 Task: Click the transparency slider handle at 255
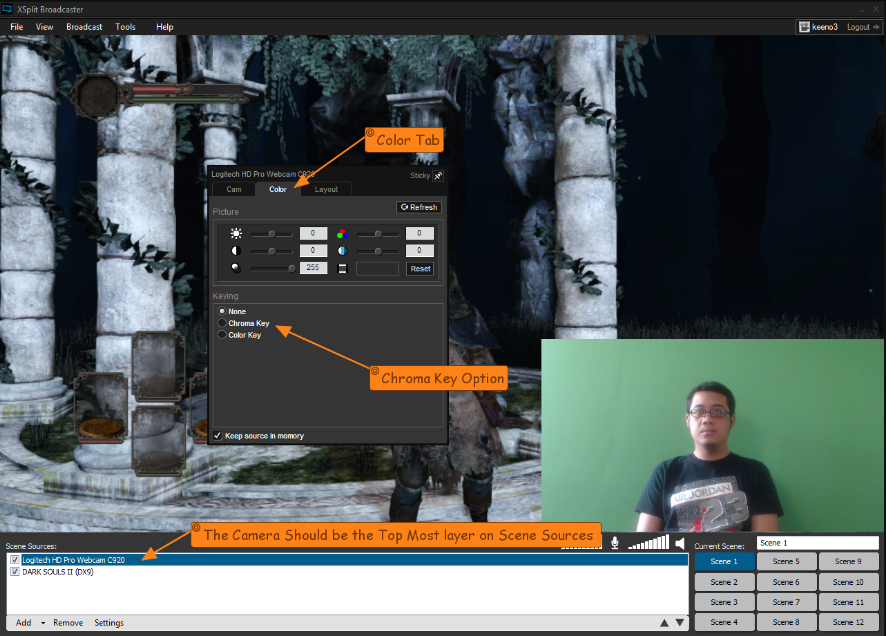(292, 269)
